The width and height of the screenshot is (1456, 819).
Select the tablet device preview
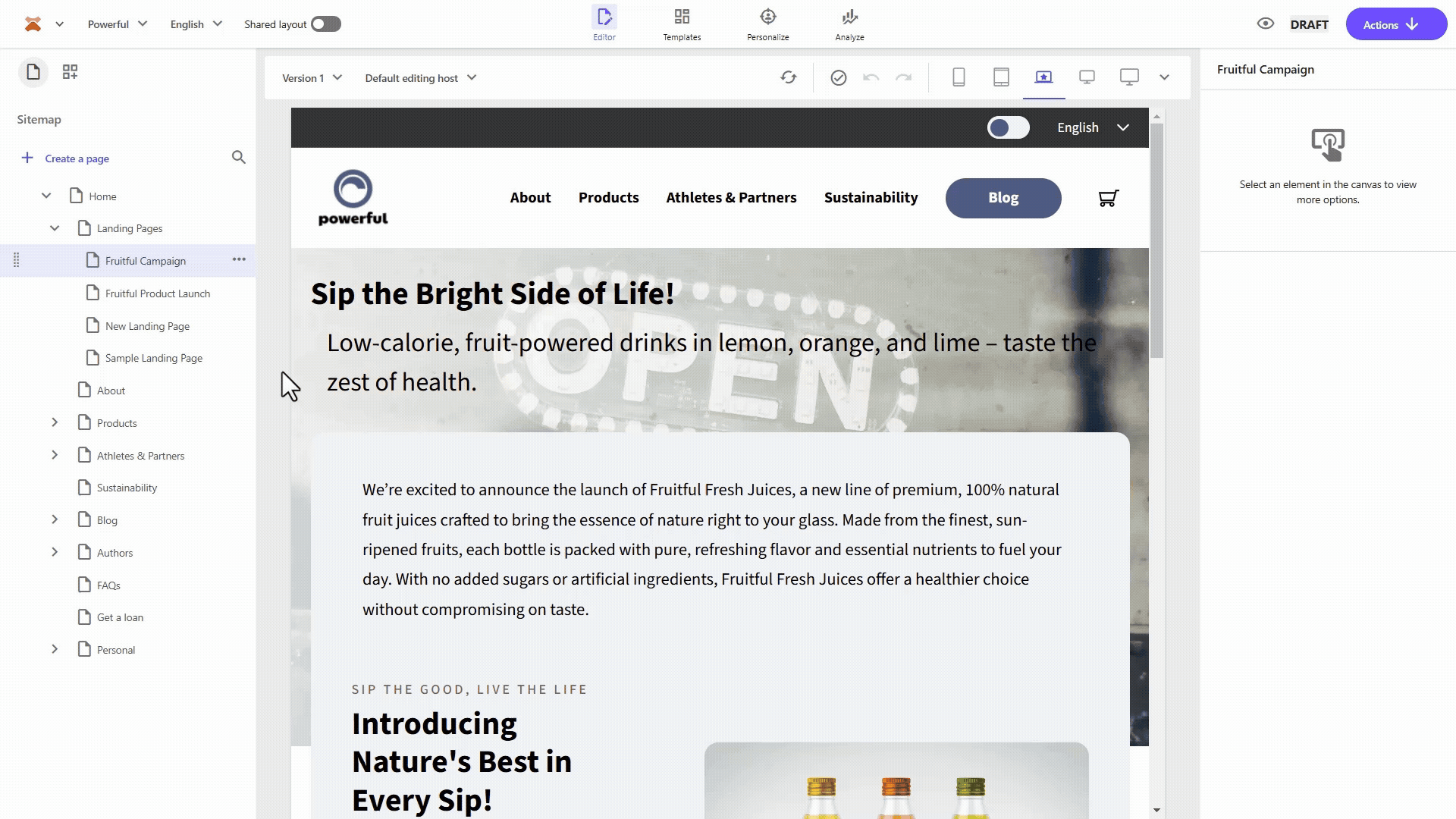(1001, 77)
